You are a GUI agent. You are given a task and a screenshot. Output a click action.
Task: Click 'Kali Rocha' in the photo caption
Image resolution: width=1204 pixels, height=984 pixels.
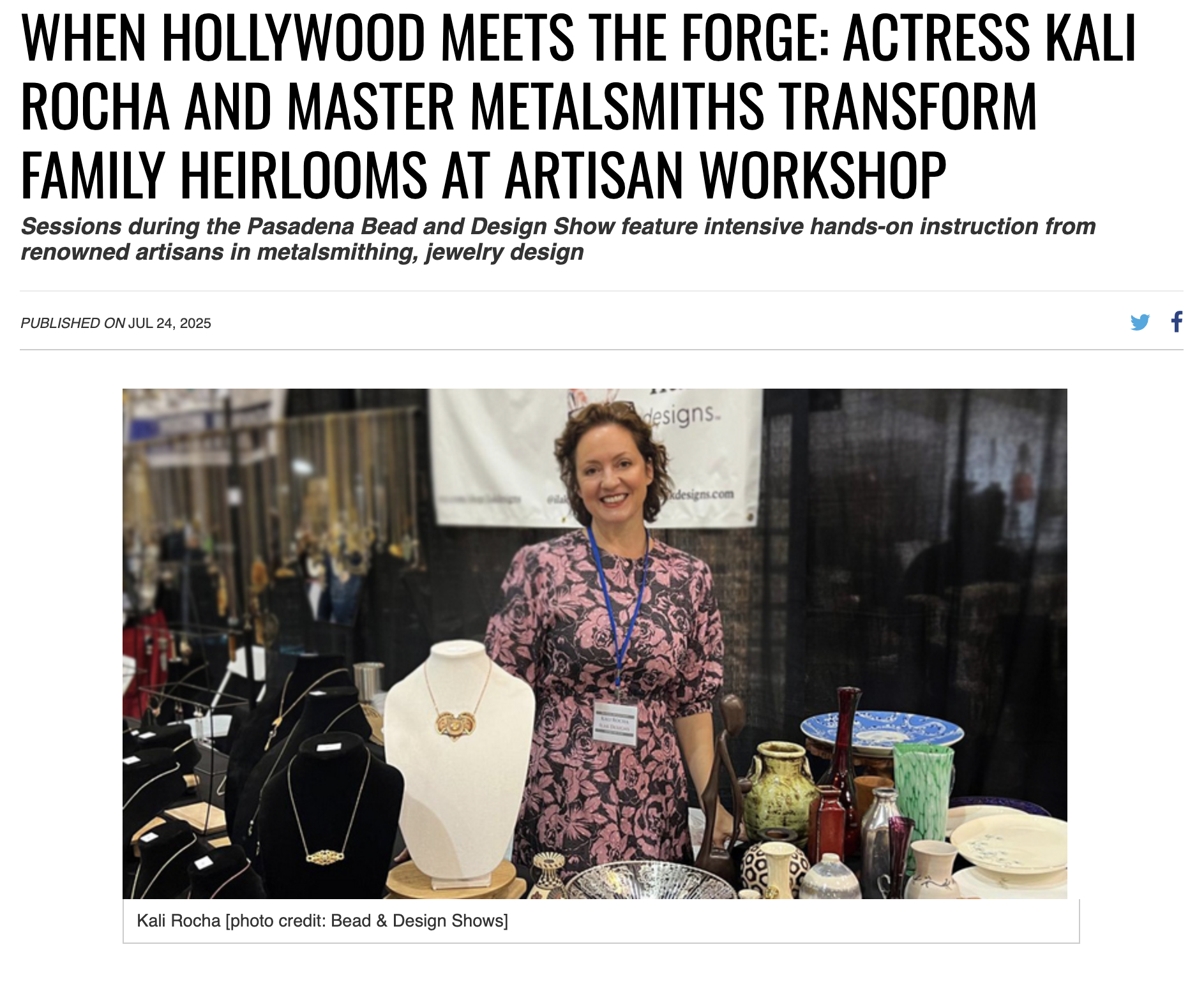pos(179,921)
